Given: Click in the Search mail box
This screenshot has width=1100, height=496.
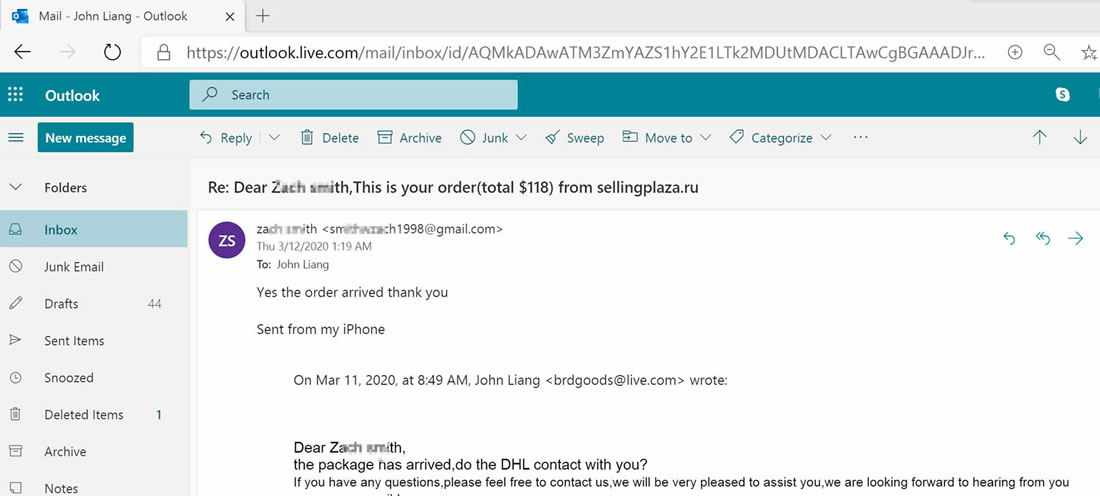Looking at the screenshot, I should pos(353,95).
